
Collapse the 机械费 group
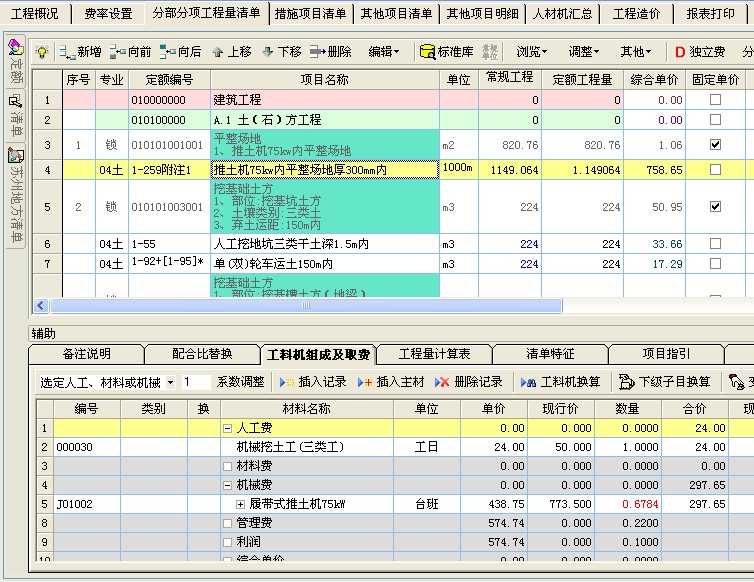click(x=228, y=485)
